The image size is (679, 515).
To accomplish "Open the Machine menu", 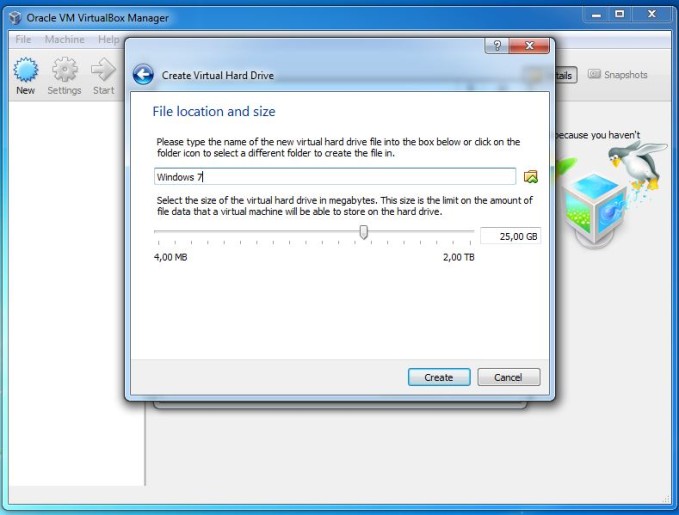I will pos(65,39).
